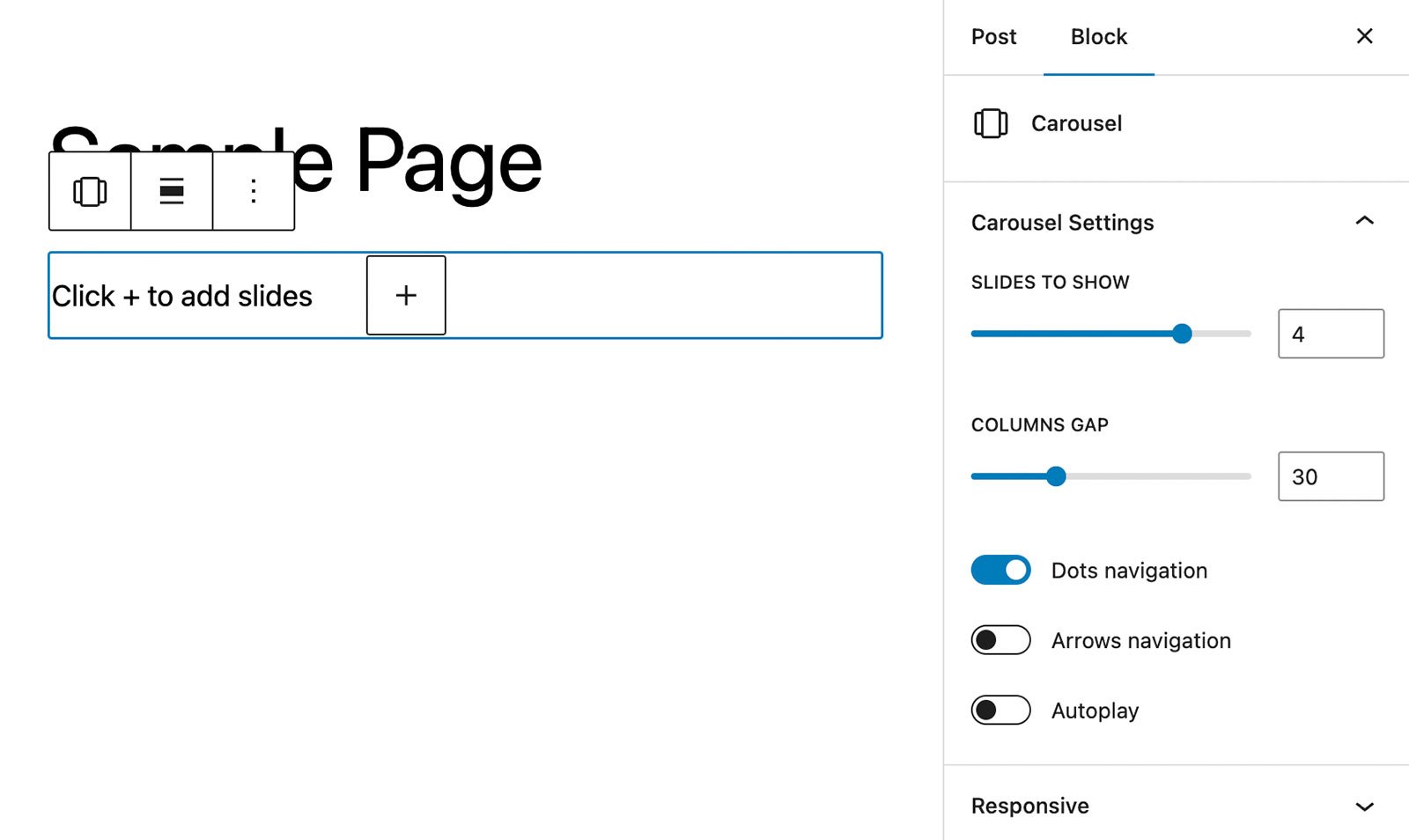This screenshot has width=1409, height=840.
Task: Focus the Columns Gap number field
Action: click(1331, 476)
